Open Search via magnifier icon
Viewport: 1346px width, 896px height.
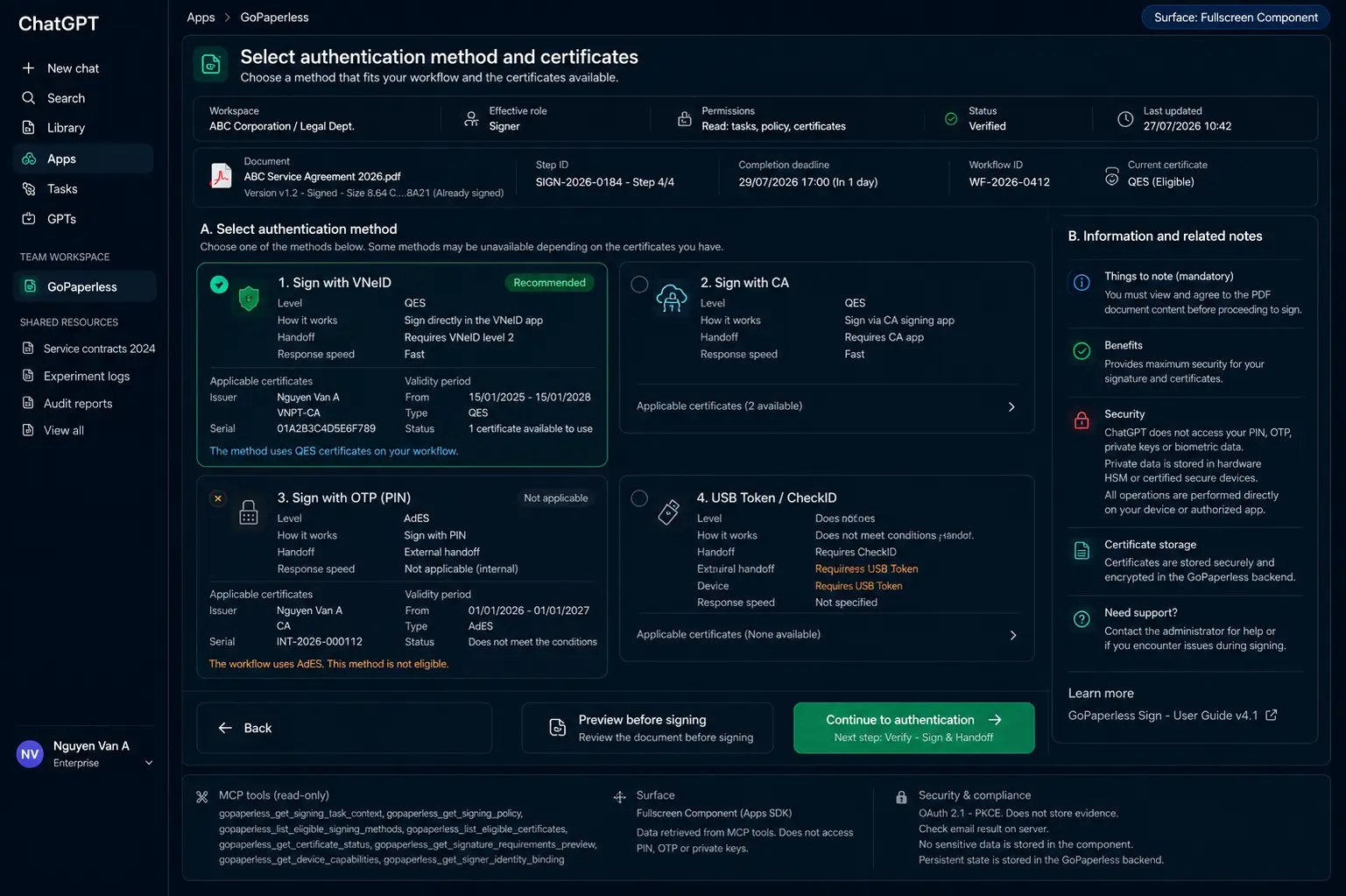pos(28,98)
